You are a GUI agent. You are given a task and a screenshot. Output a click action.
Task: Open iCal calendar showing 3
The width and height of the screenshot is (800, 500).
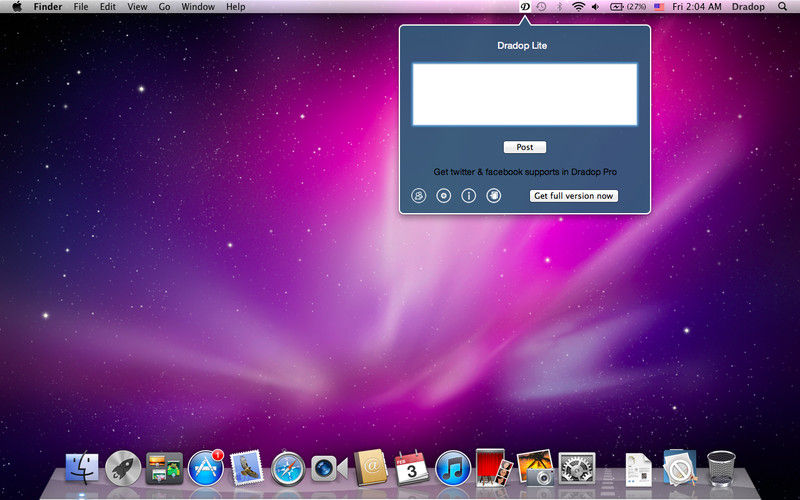[x=412, y=467]
